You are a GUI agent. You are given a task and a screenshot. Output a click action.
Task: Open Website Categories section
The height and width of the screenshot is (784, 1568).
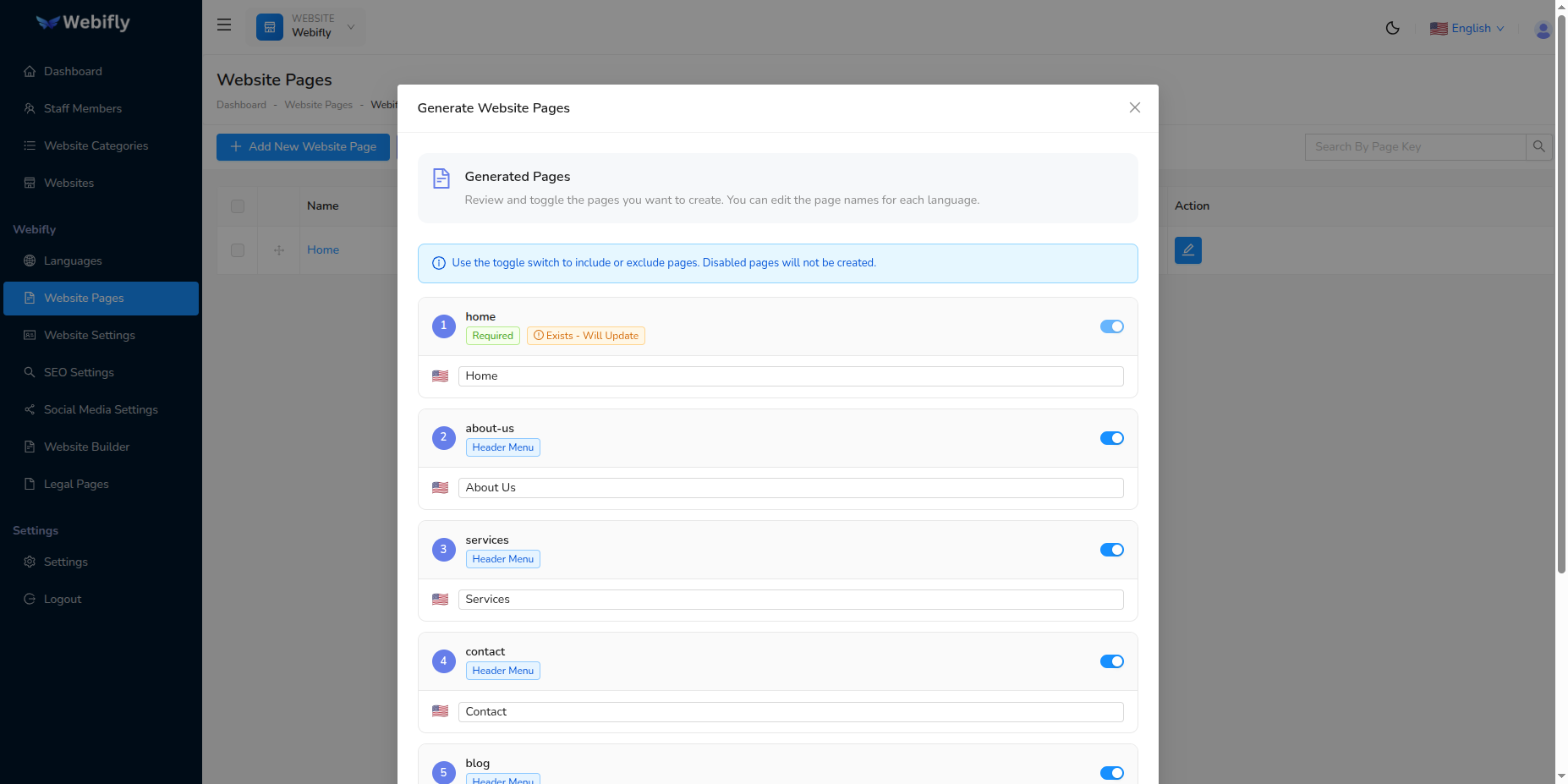[x=95, y=145]
